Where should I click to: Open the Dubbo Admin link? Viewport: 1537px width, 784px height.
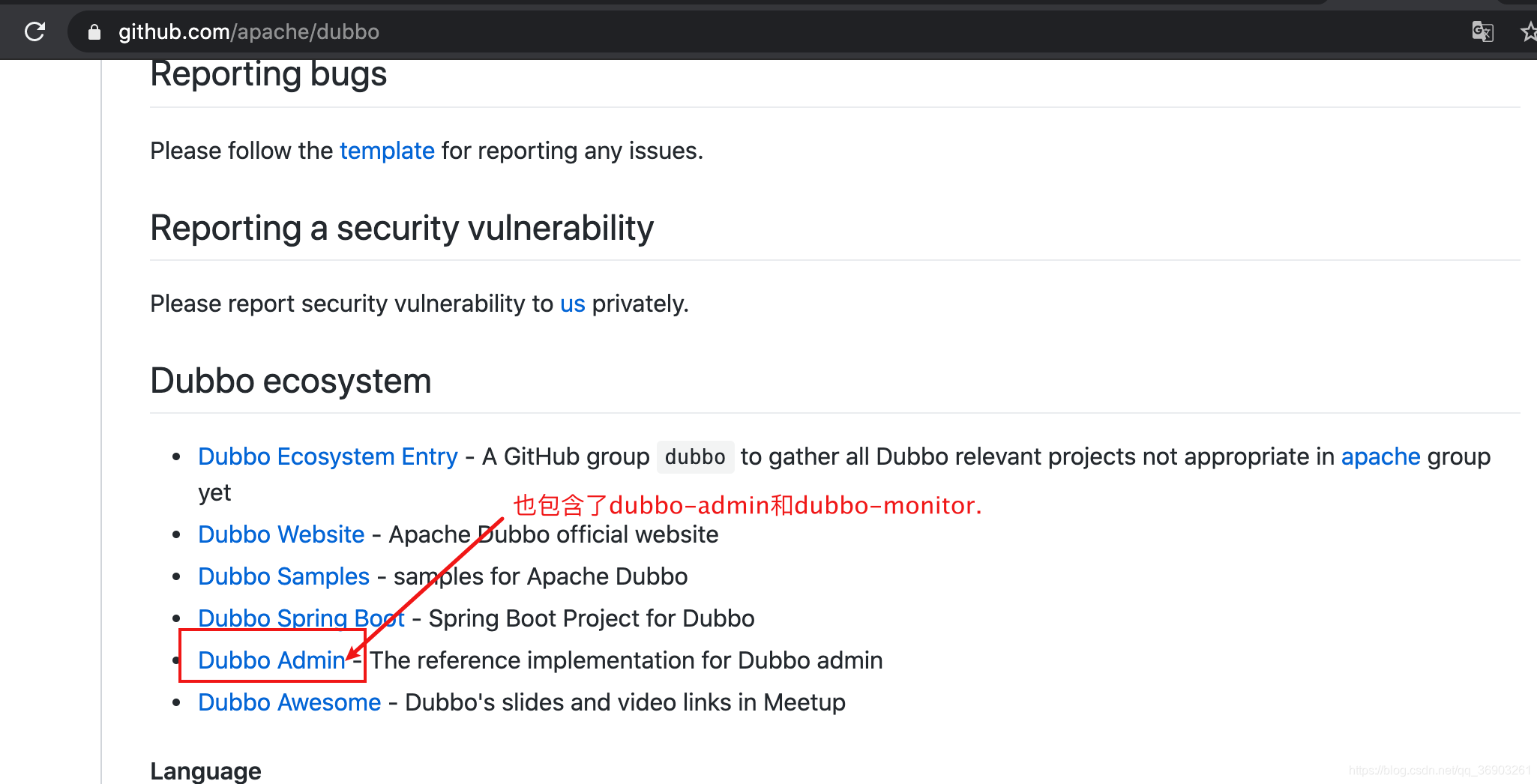pyautogui.click(x=271, y=660)
